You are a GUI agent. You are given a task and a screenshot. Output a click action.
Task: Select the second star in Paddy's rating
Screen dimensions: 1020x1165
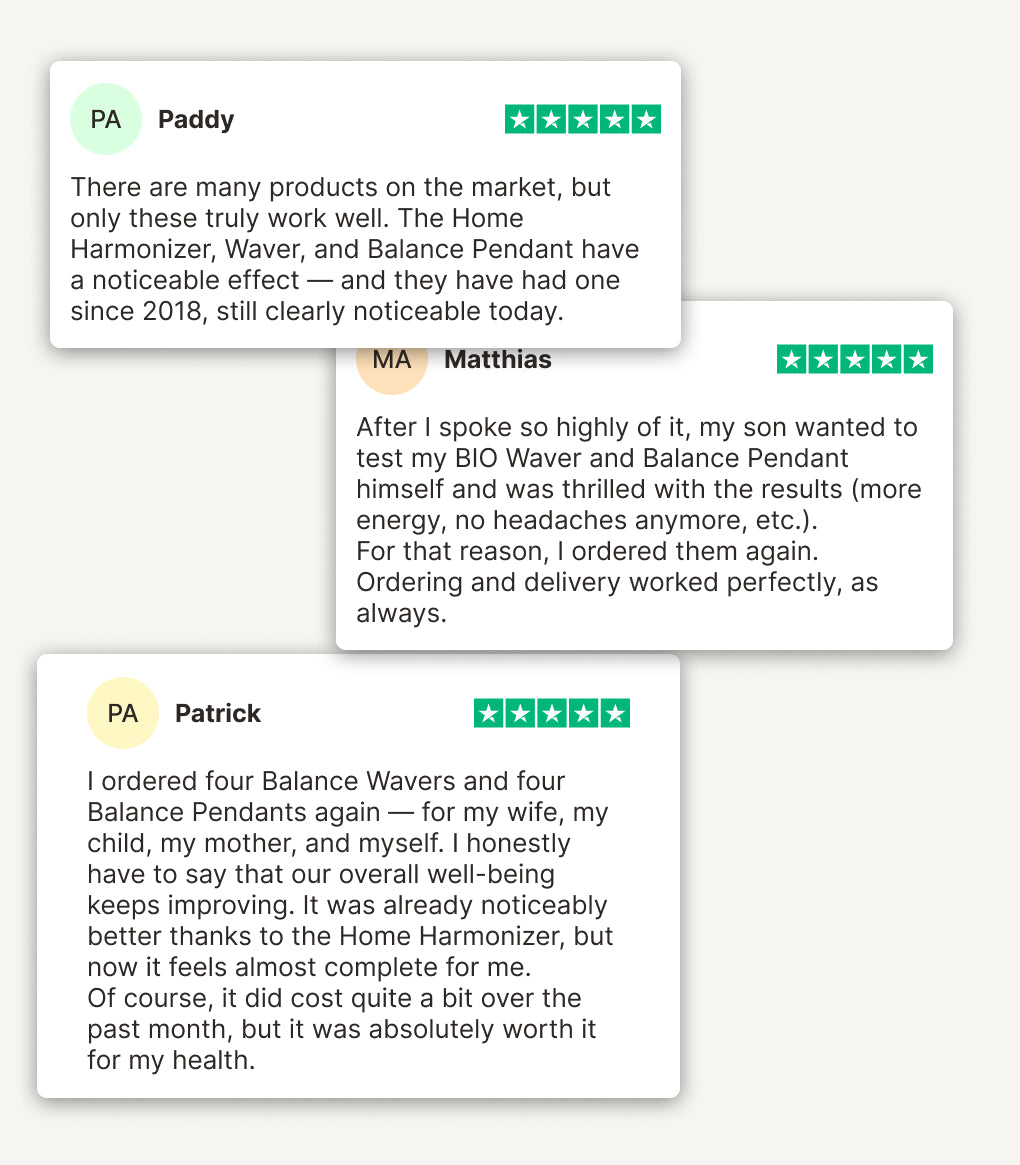(551, 120)
